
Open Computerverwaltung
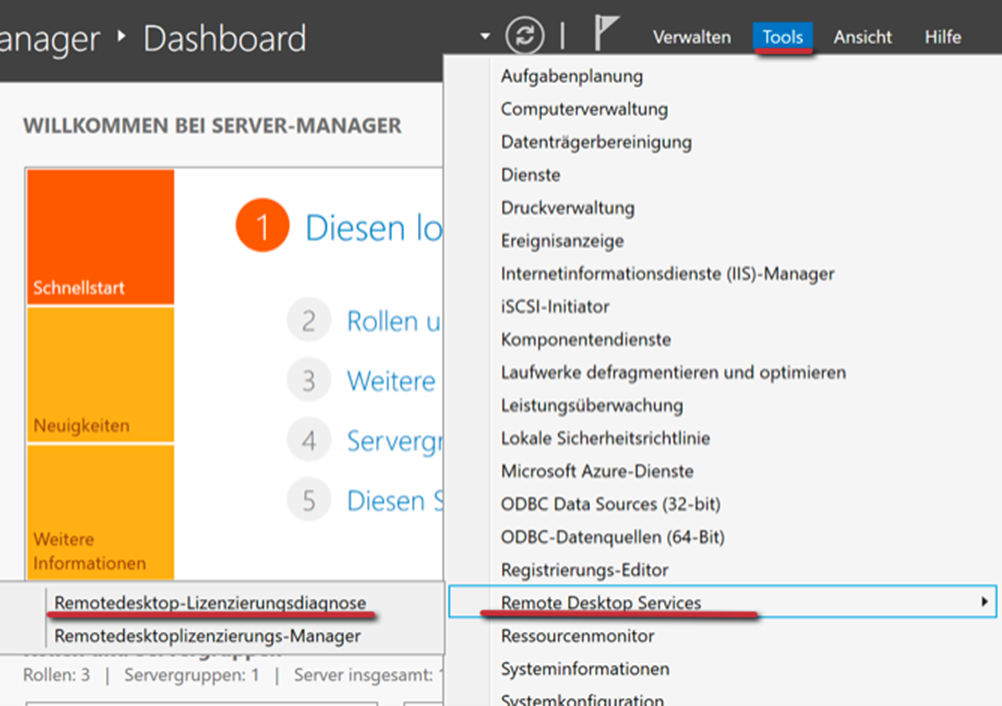tap(584, 109)
